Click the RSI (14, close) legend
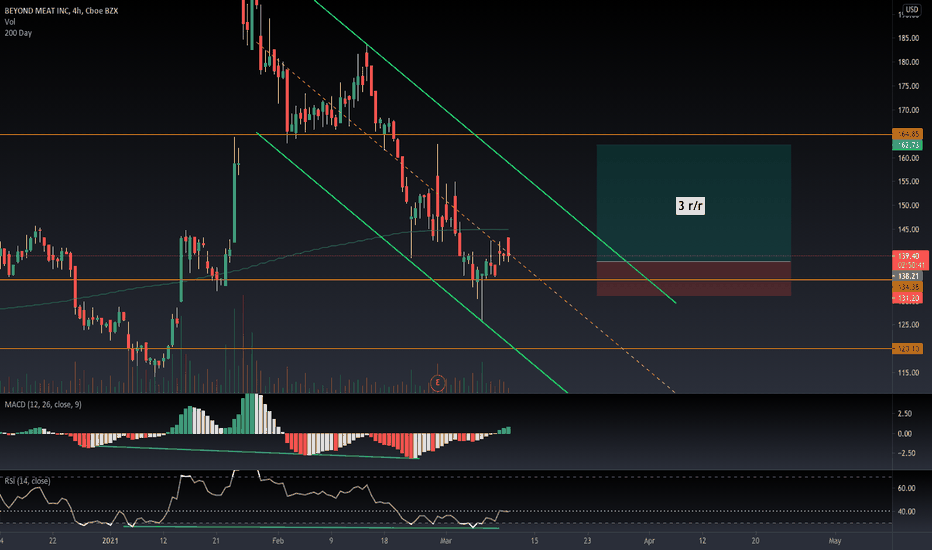The height and width of the screenshot is (550, 932). pos(27,480)
